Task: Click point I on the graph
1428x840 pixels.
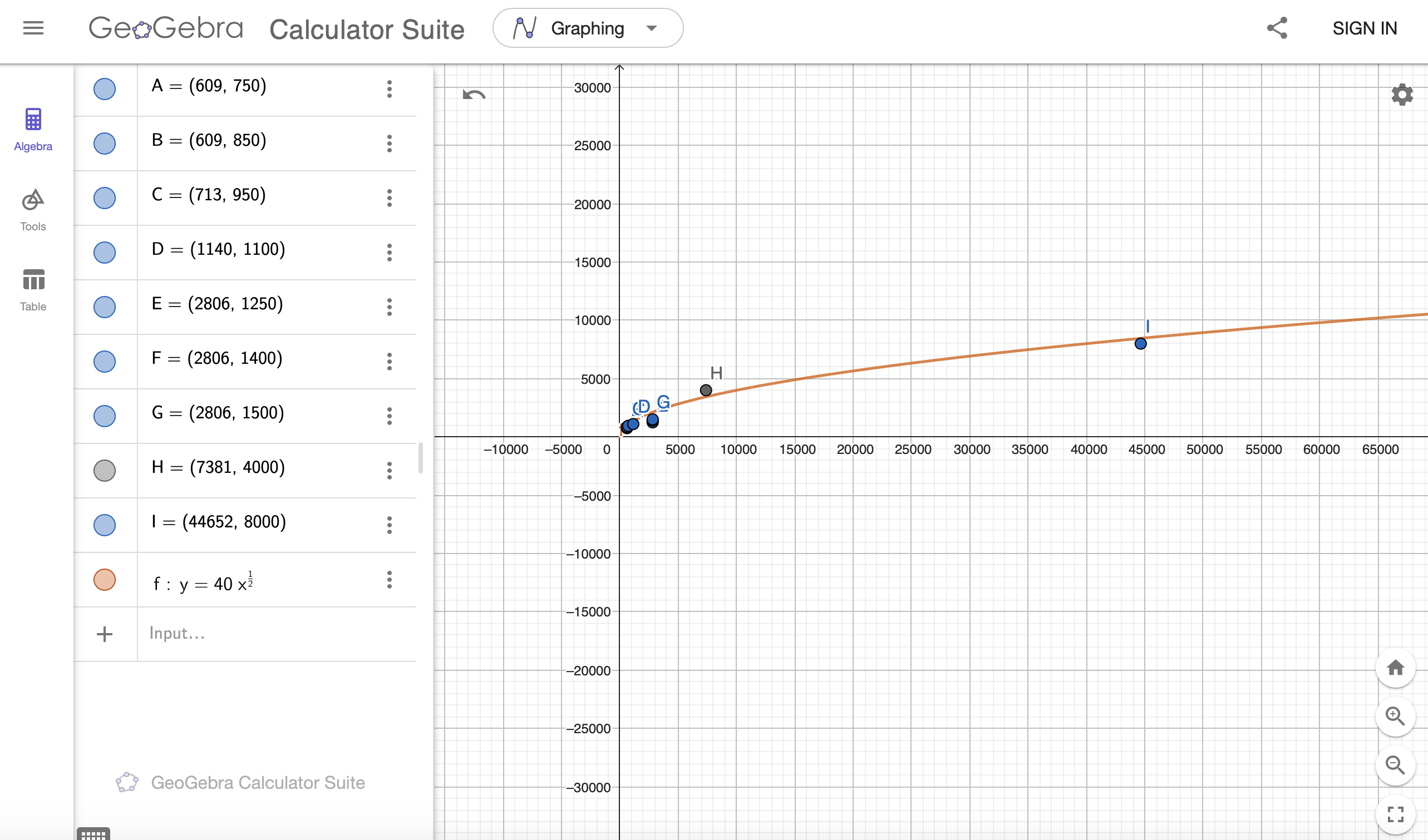Action: [1141, 343]
